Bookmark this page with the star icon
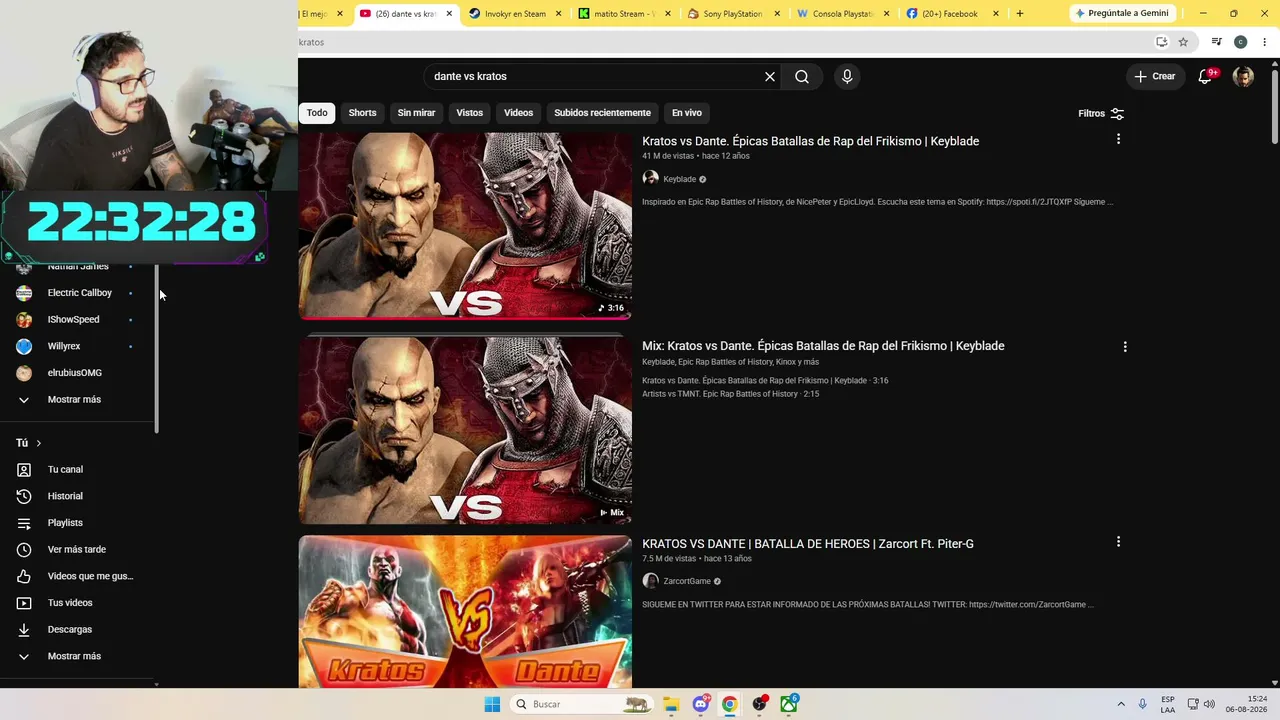 pos(1183,42)
